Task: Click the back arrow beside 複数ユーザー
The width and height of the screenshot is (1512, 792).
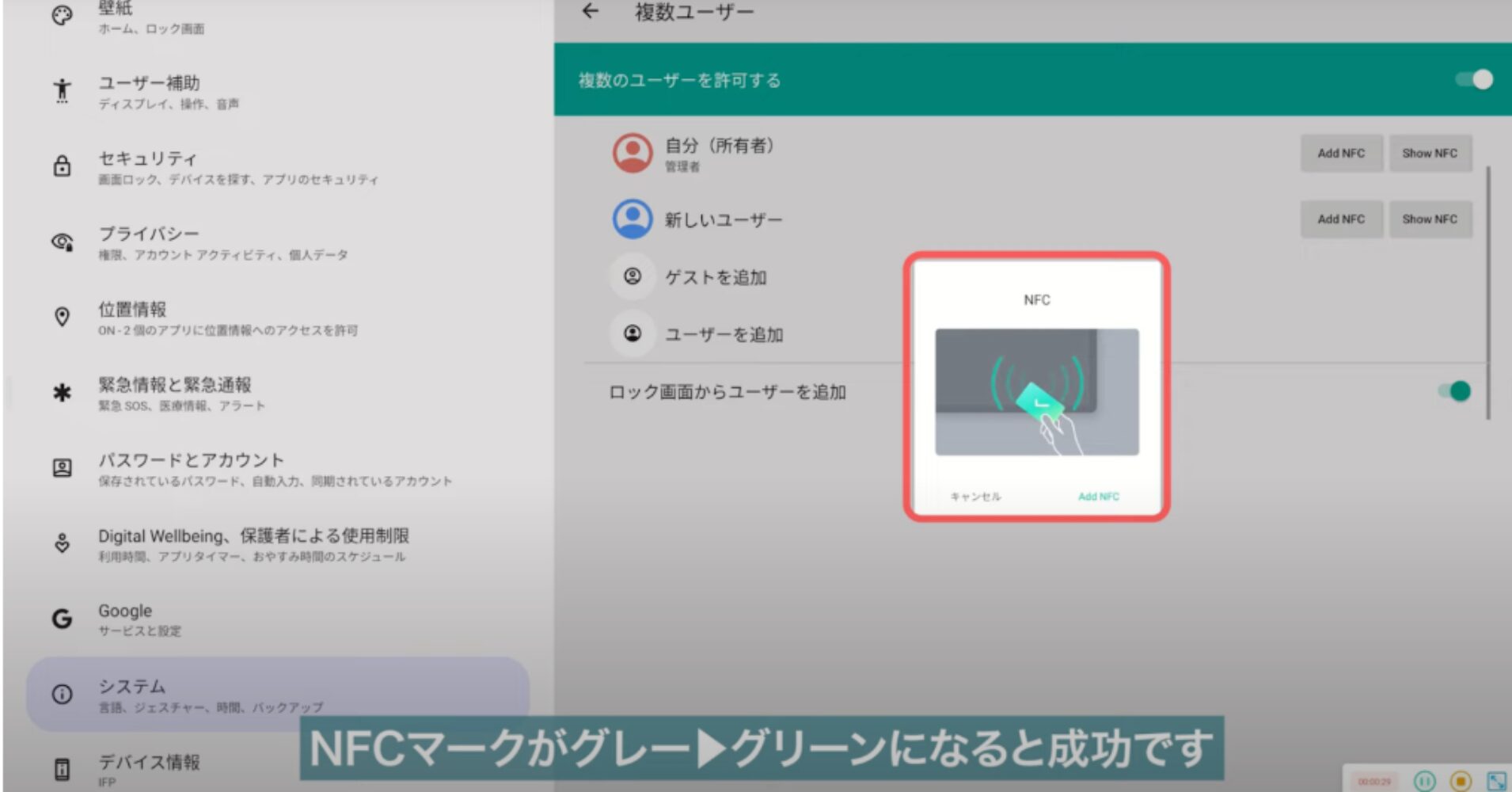Action: (591, 11)
